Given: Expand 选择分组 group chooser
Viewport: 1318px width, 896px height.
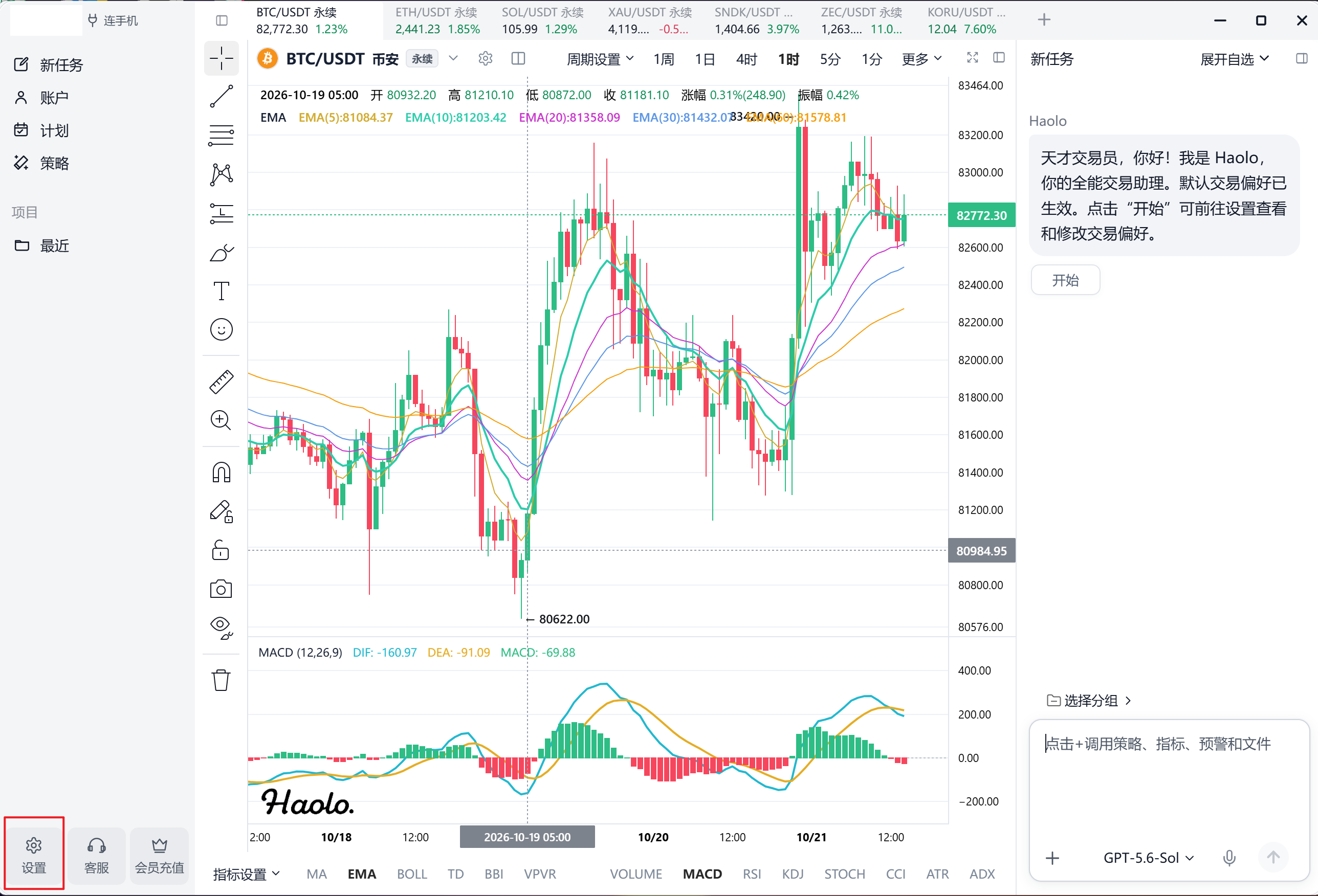Looking at the screenshot, I should pyautogui.click(x=1089, y=701).
